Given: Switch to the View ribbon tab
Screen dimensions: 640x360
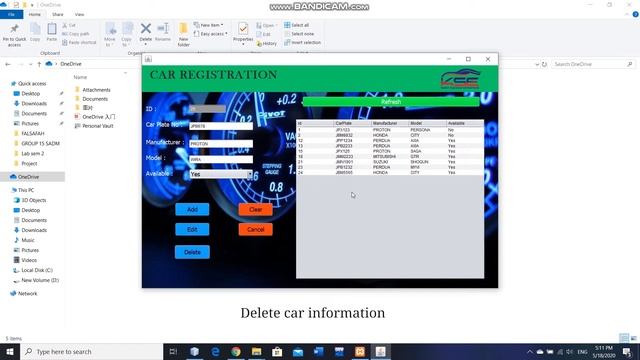Looking at the screenshot, I should click(x=79, y=15).
